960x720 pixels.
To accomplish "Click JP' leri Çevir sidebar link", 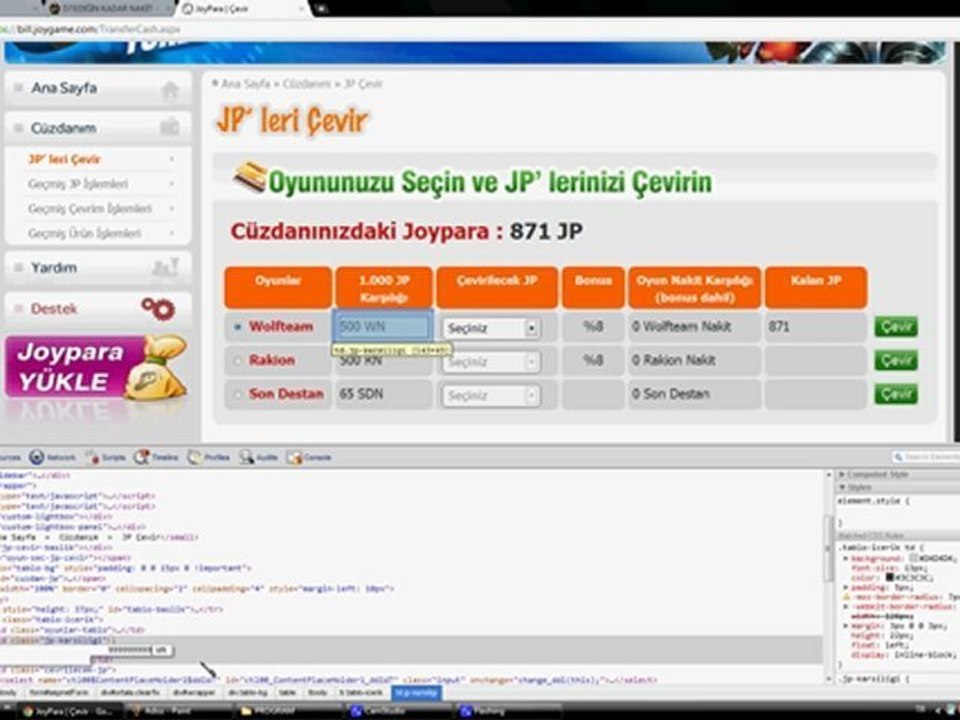I will 64,159.
